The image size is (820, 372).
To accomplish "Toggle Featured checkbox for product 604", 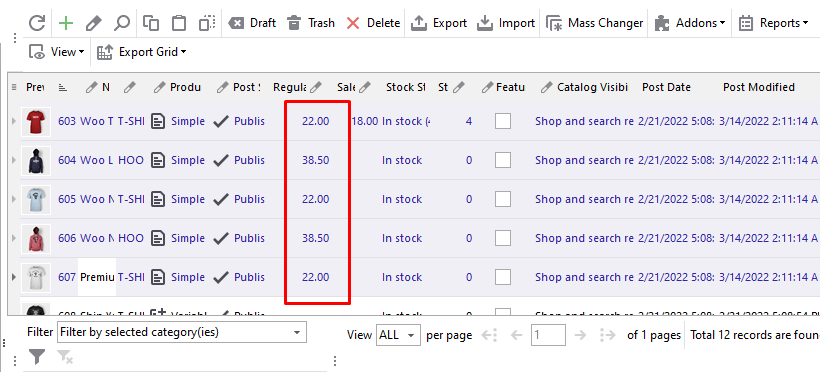I will 503,160.
